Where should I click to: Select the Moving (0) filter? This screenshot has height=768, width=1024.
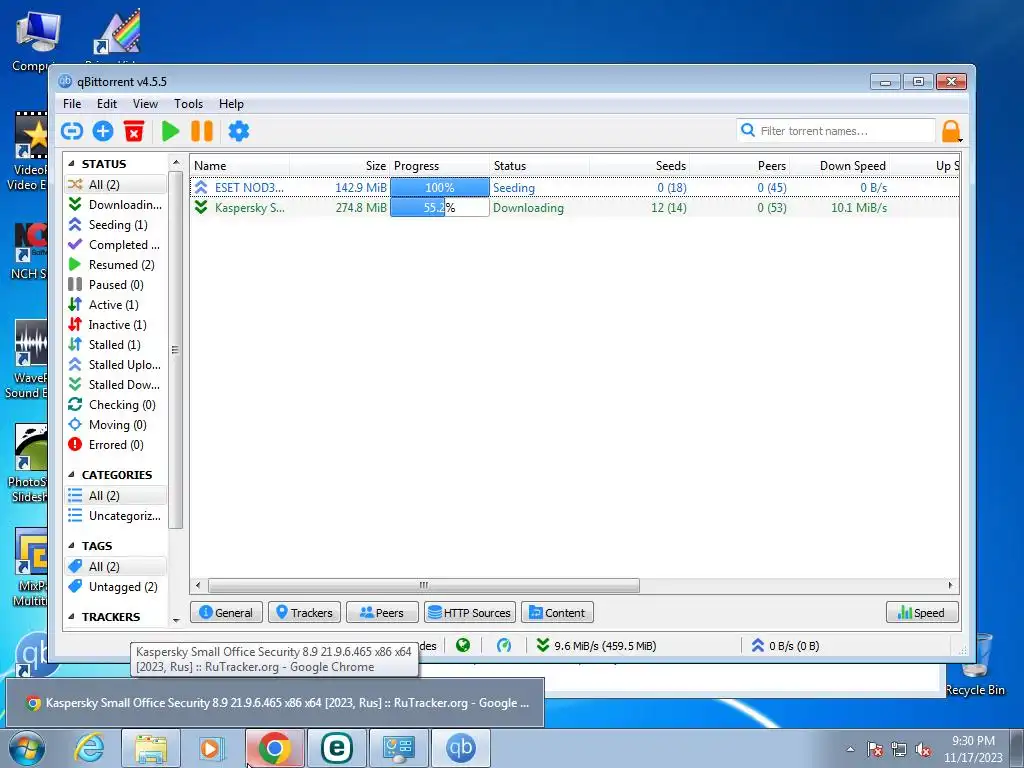tap(116, 424)
